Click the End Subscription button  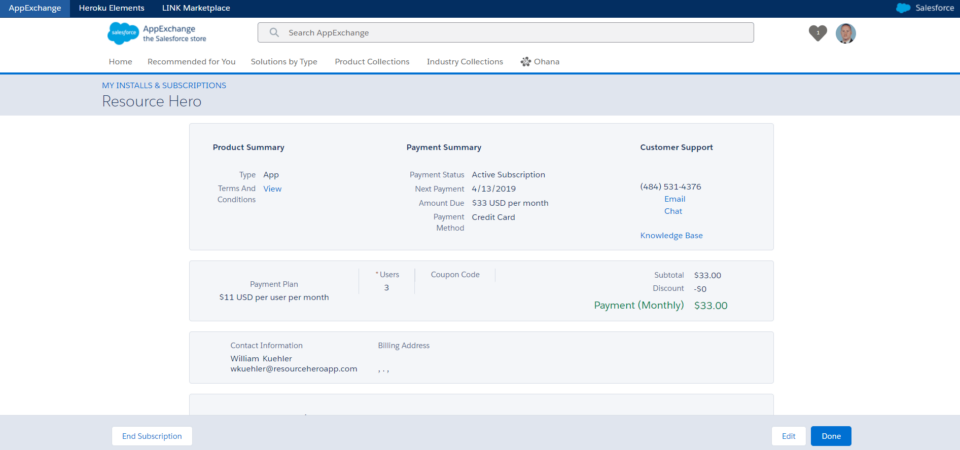click(x=152, y=436)
